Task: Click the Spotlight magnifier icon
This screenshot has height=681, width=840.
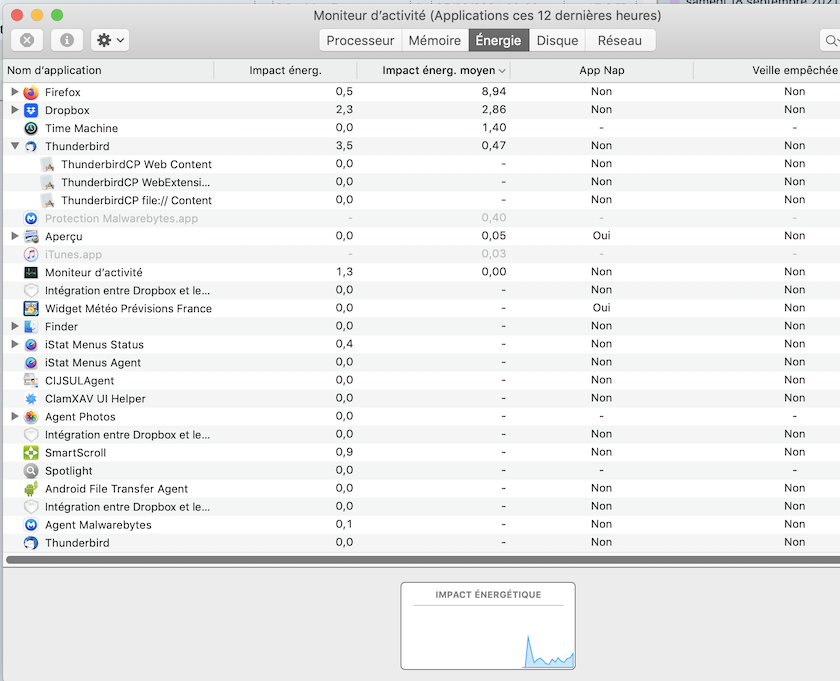Action: pos(31,470)
